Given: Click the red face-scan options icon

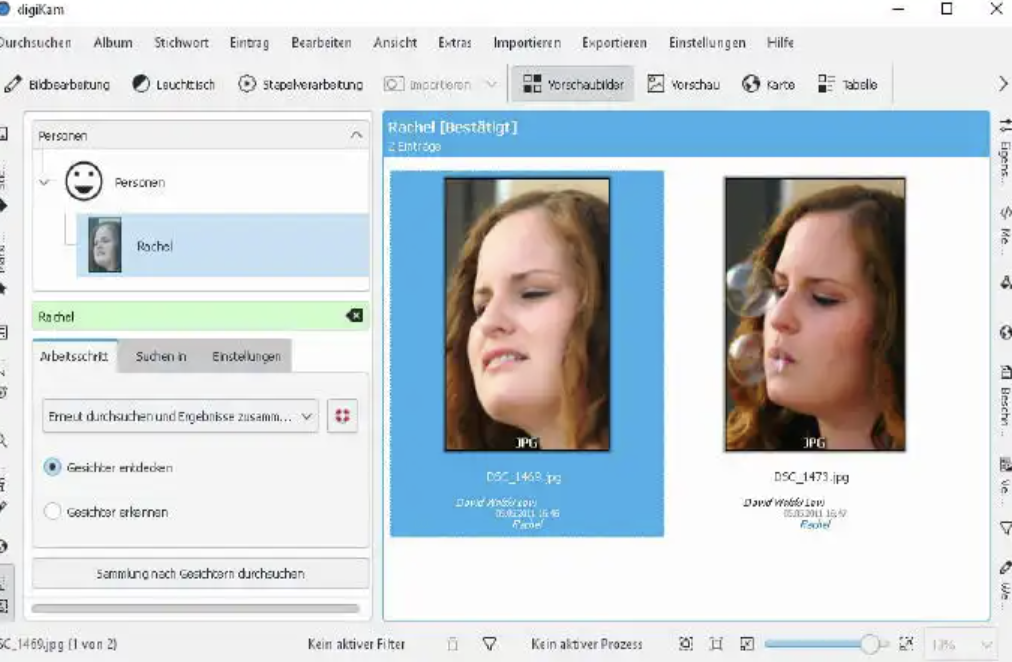Looking at the screenshot, I should tap(342, 416).
